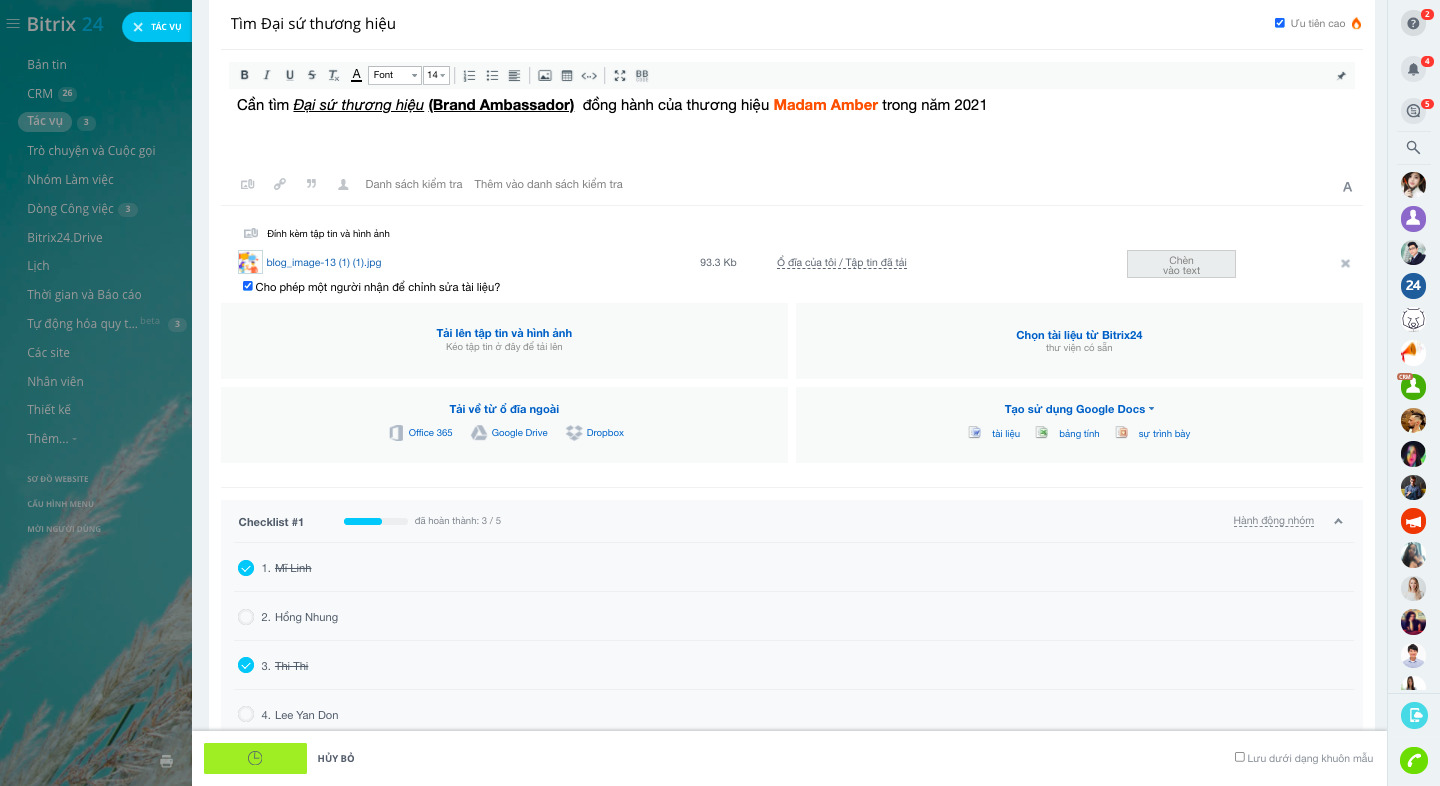Click the green save task button
This screenshot has width=1440, height=786.
point(255,758)
